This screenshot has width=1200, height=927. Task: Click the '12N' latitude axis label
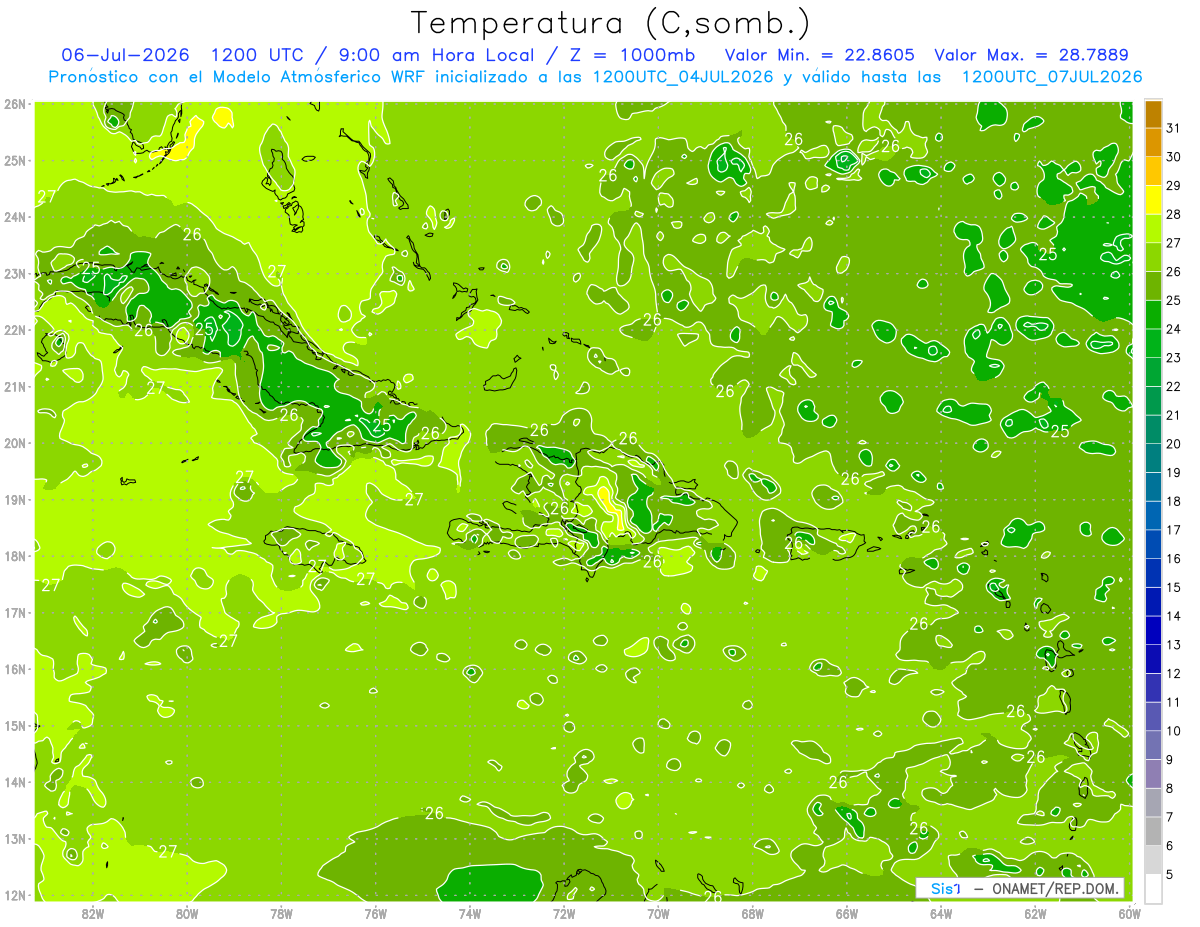[x=14, y=895]
